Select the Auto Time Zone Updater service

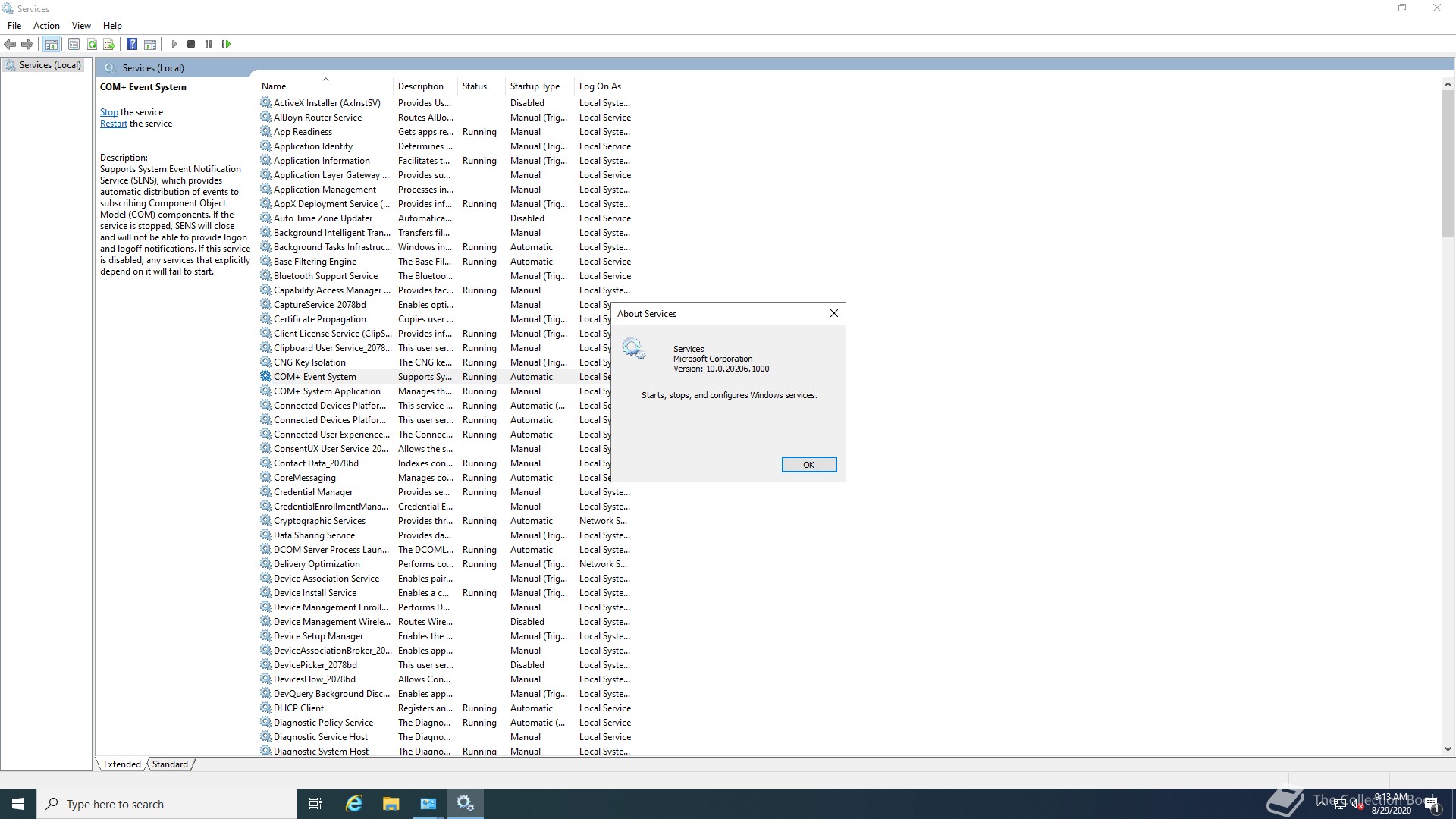(x=446, y=218)
